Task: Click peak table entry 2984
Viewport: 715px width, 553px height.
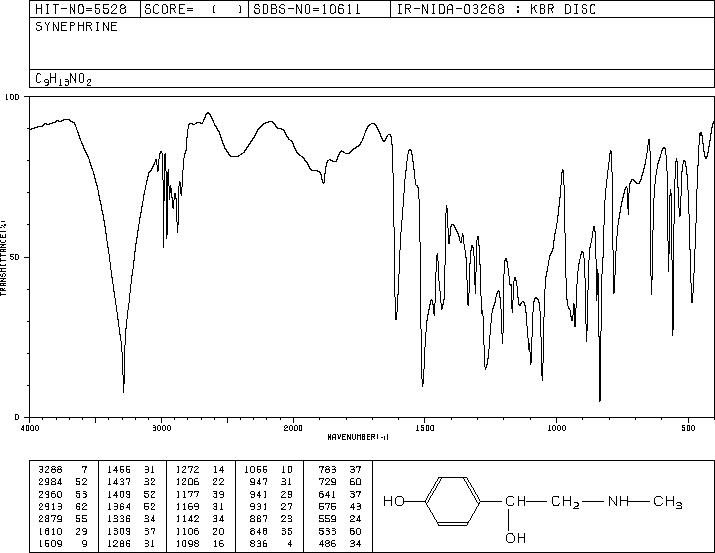Action: [50, 481]
